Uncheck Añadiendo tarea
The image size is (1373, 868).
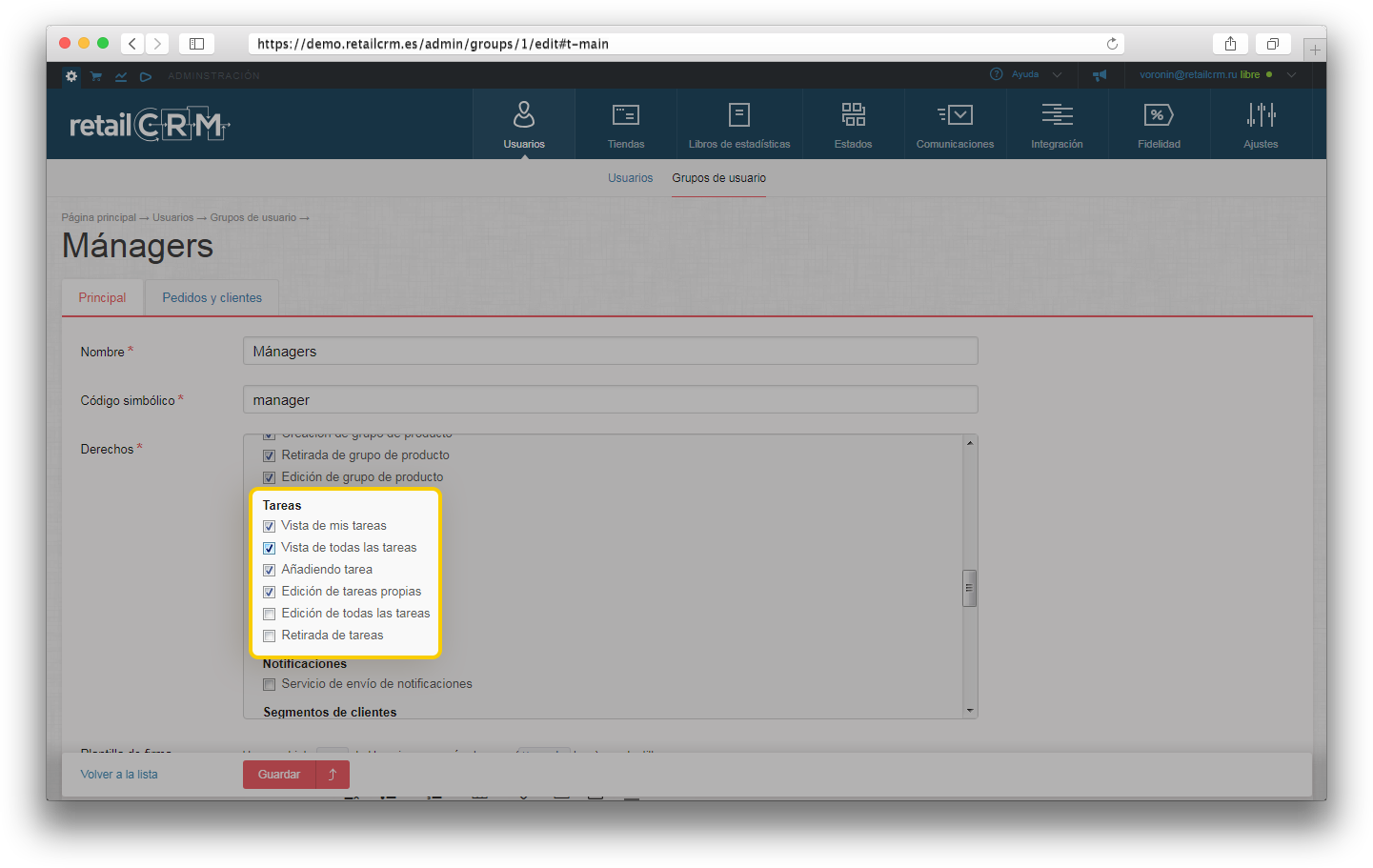point(269,570)
